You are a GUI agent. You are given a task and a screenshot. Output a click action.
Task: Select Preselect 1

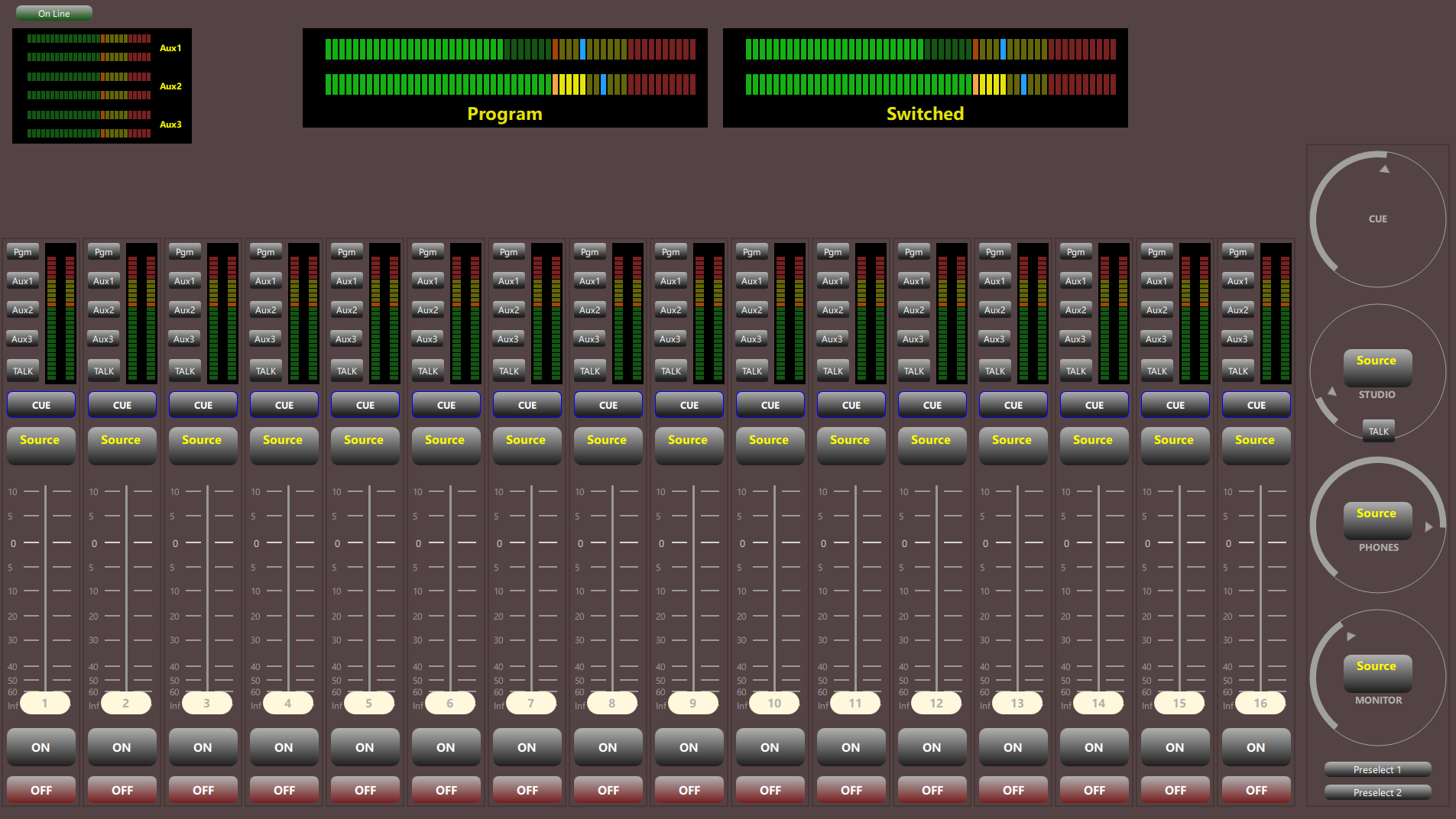click(x=1377, y=769)
